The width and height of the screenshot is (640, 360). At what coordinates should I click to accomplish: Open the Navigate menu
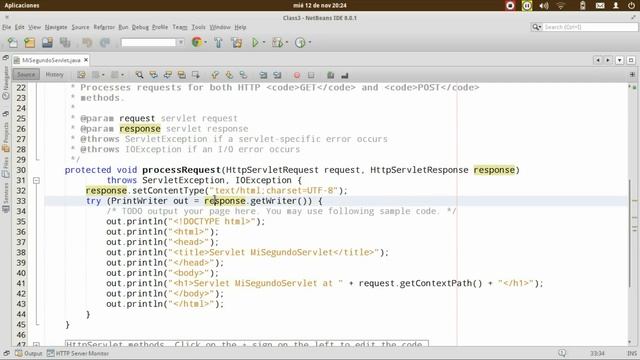56,27
